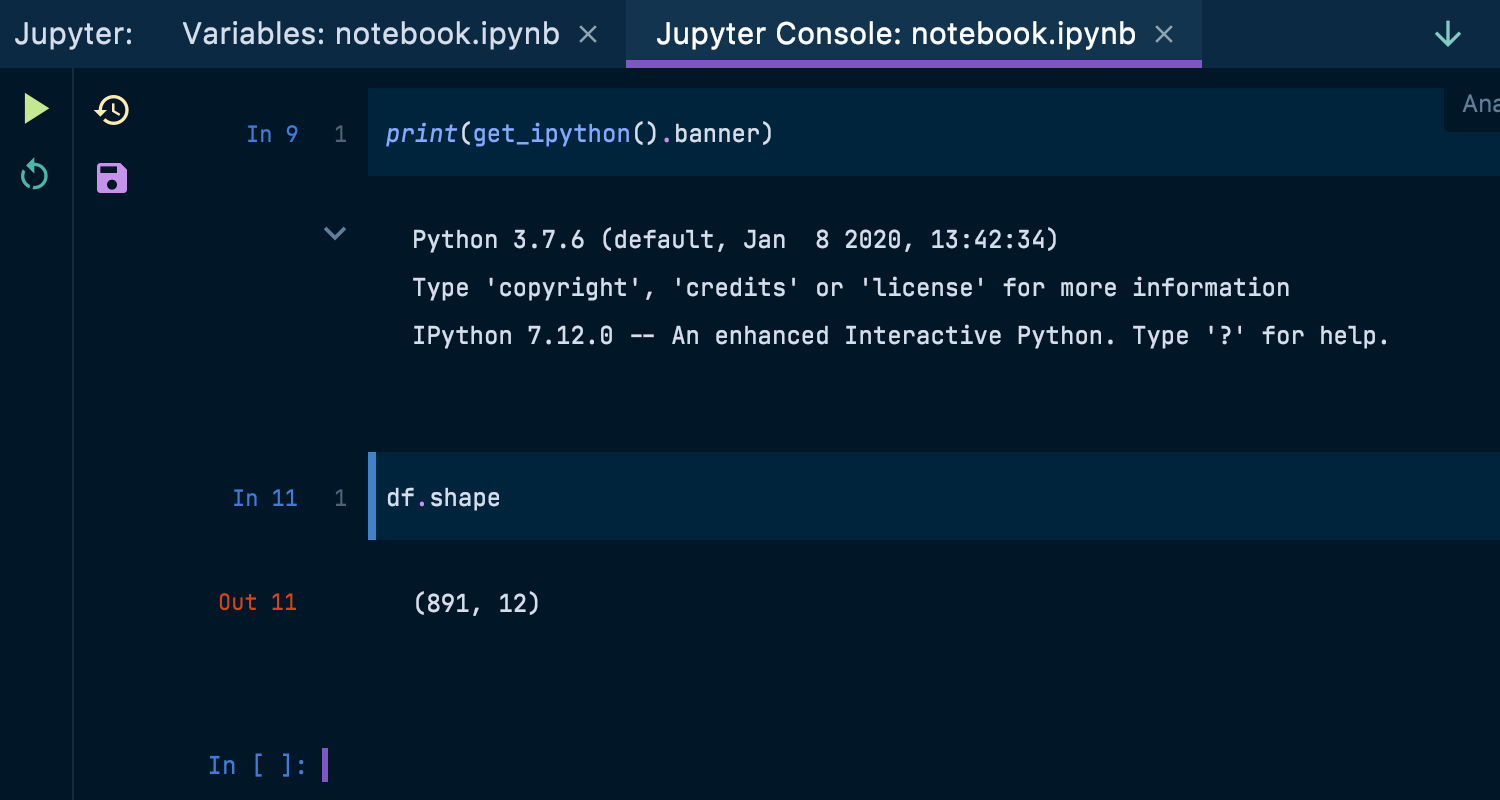Click the print(get_ipython().banner) code cell

[x=934, y=132]
